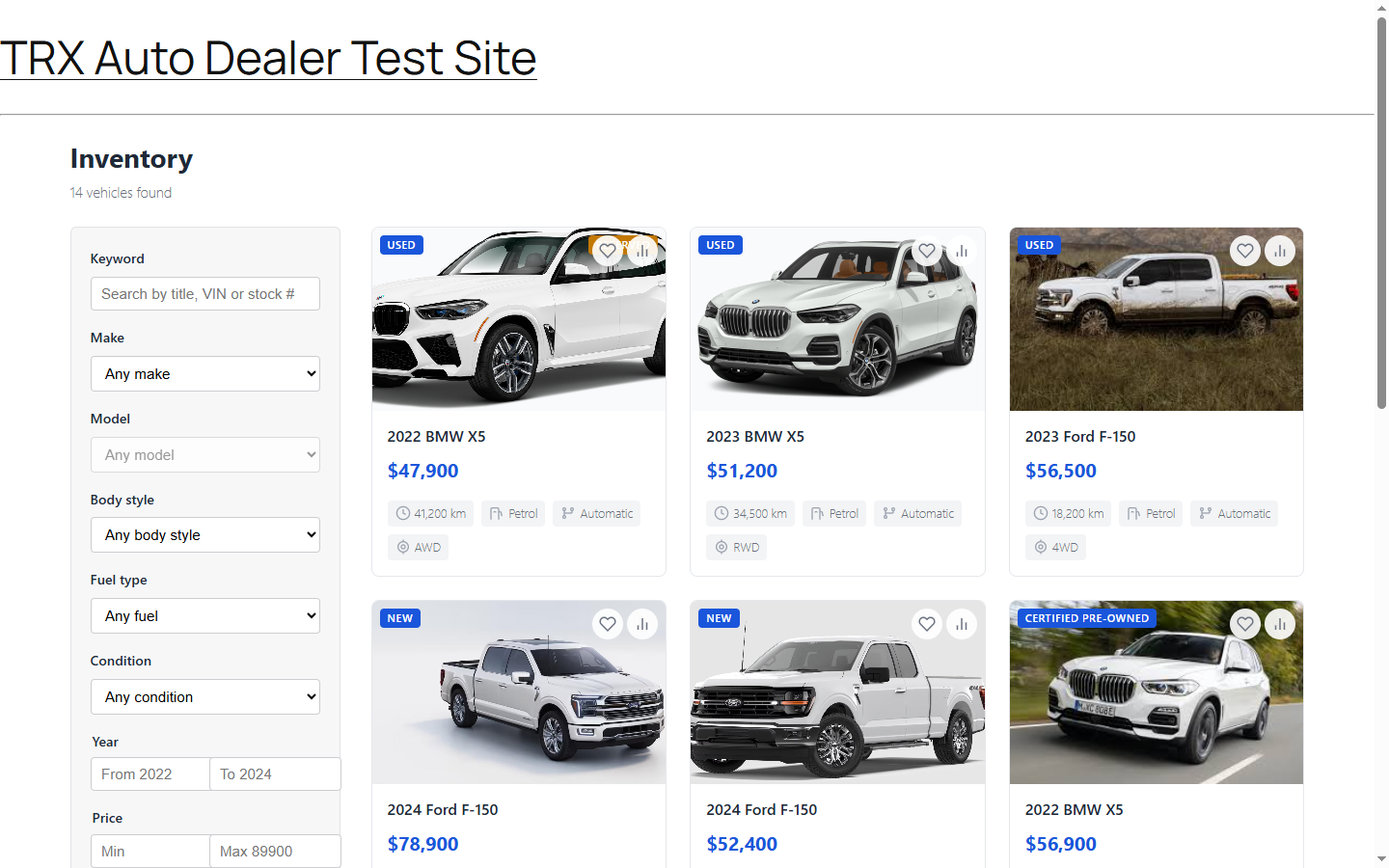Click the $47,900 price
Screen dimensions: 1389x868
coord(422,472)
